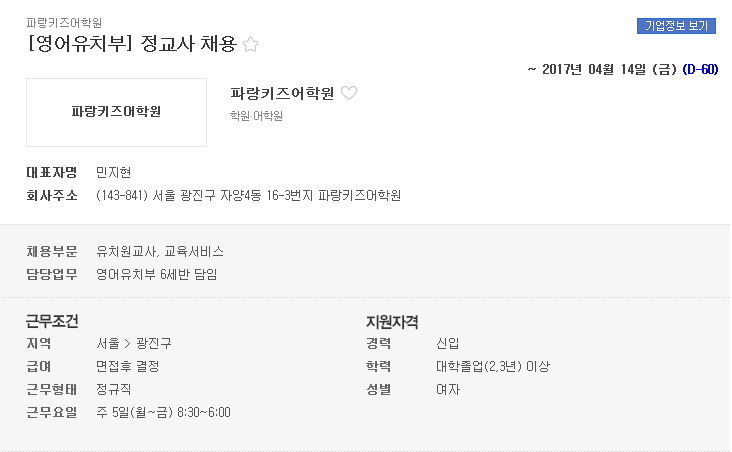Select the 면접후 결정 salary value
The image size is (732, 452).
127,366
